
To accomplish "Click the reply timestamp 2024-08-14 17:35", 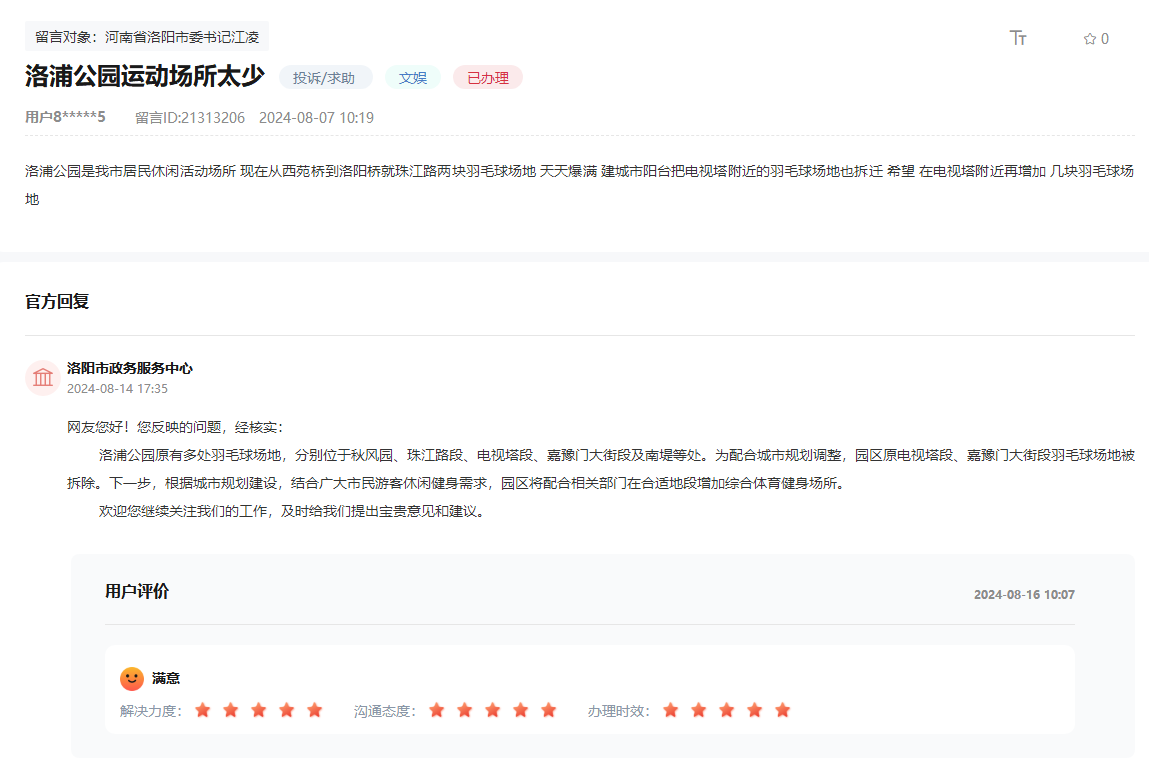I will coord(115,386).
